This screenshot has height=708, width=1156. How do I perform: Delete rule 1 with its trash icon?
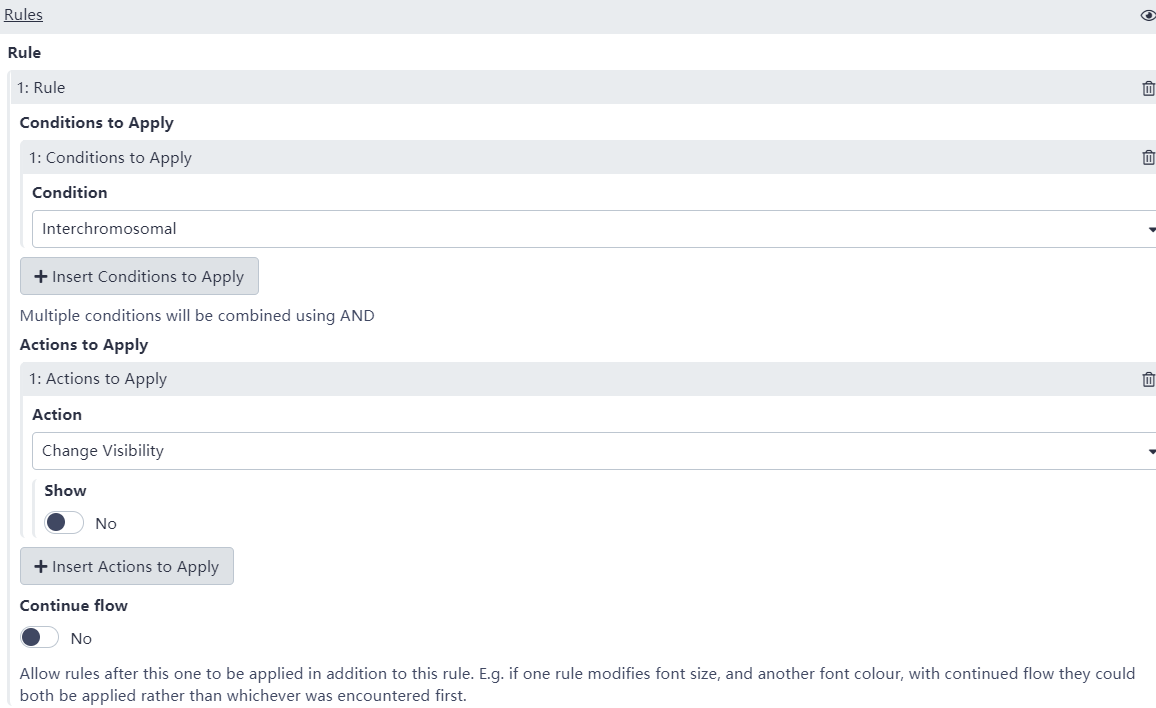click(x=1148, y=88)
